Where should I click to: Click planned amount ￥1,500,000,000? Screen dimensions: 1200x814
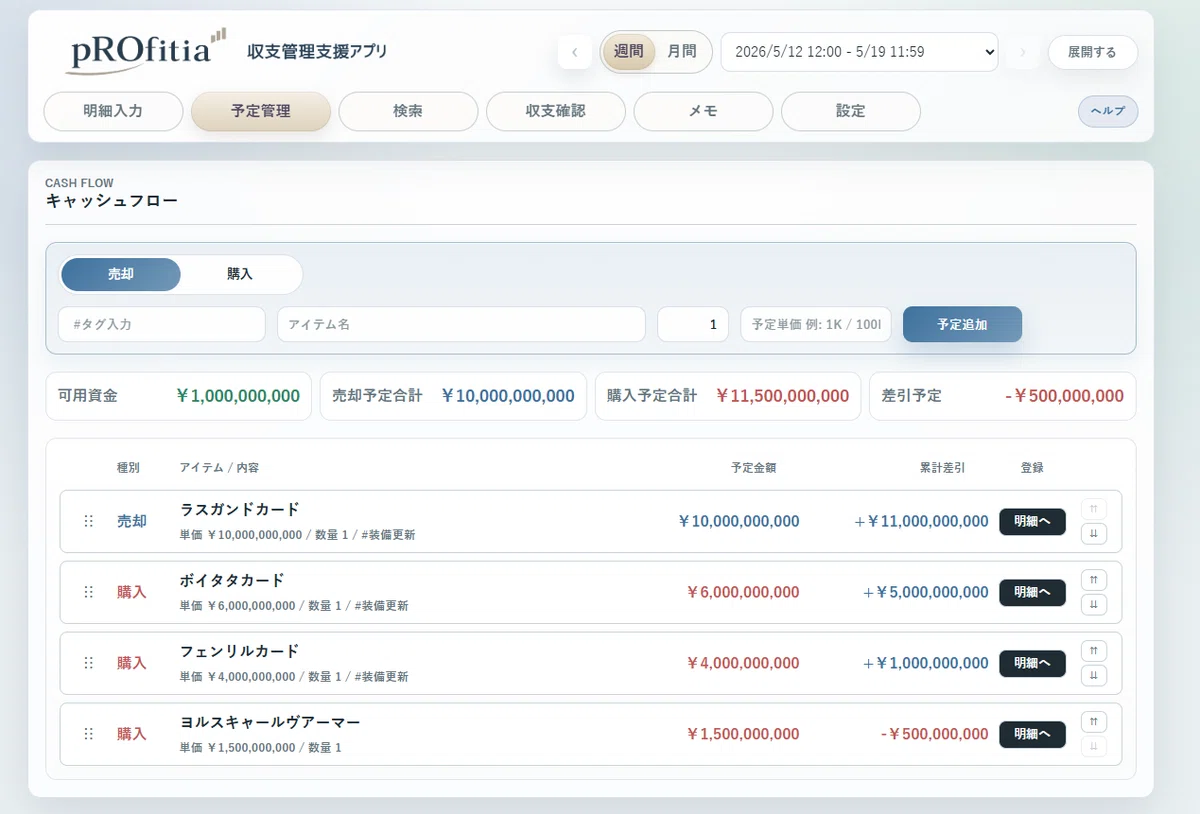[743, 734]
